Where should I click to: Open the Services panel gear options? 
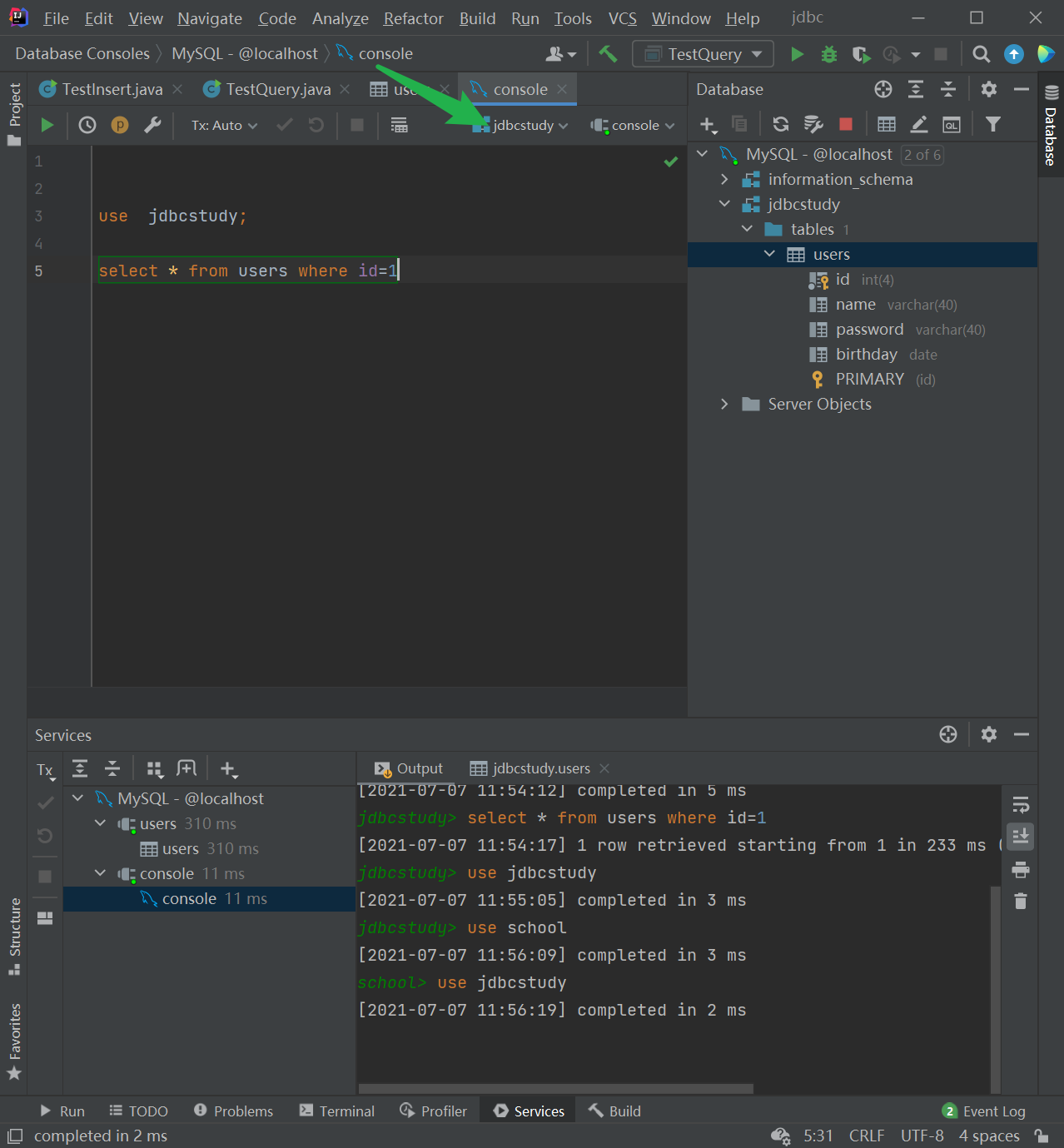click(989, 734)
